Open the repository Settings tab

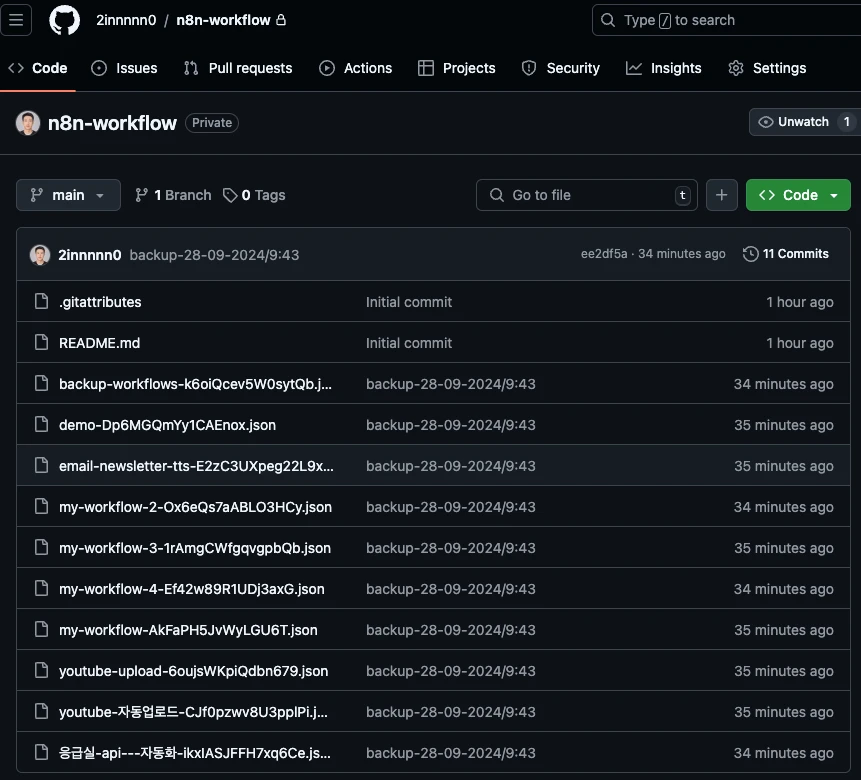point(767,68)
